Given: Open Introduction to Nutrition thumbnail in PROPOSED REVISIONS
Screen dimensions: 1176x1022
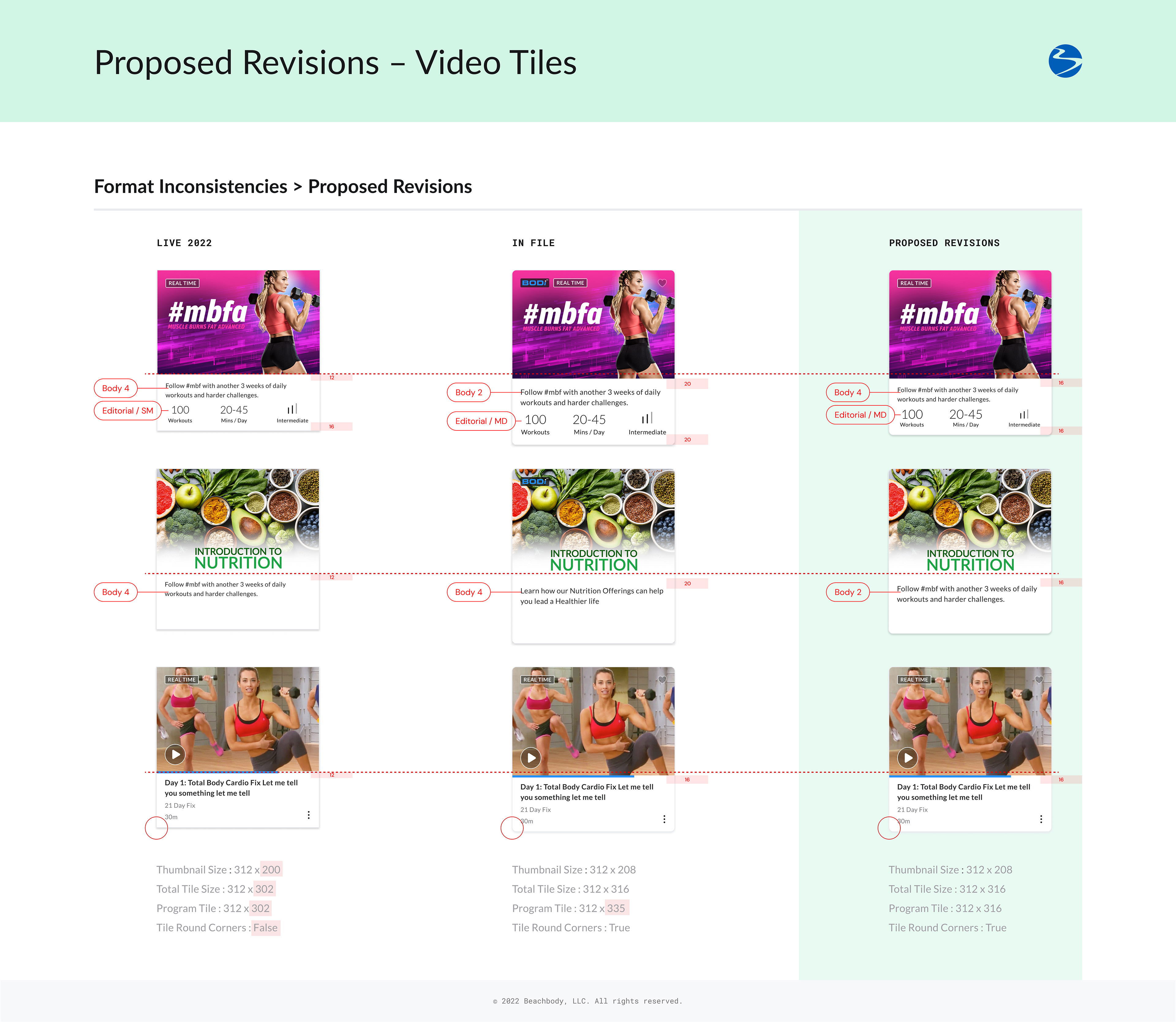Looking at the screenshot, I should pos(970,522).
